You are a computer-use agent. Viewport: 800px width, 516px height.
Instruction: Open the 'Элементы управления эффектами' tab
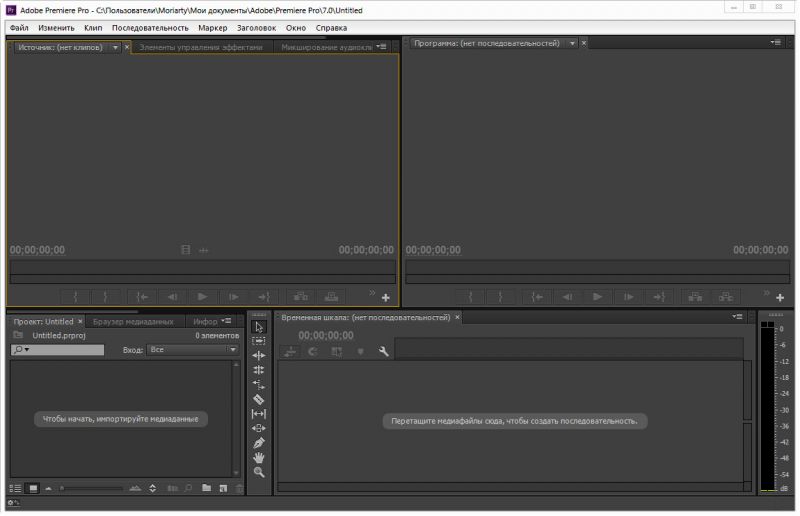click(x=201, y=47)
